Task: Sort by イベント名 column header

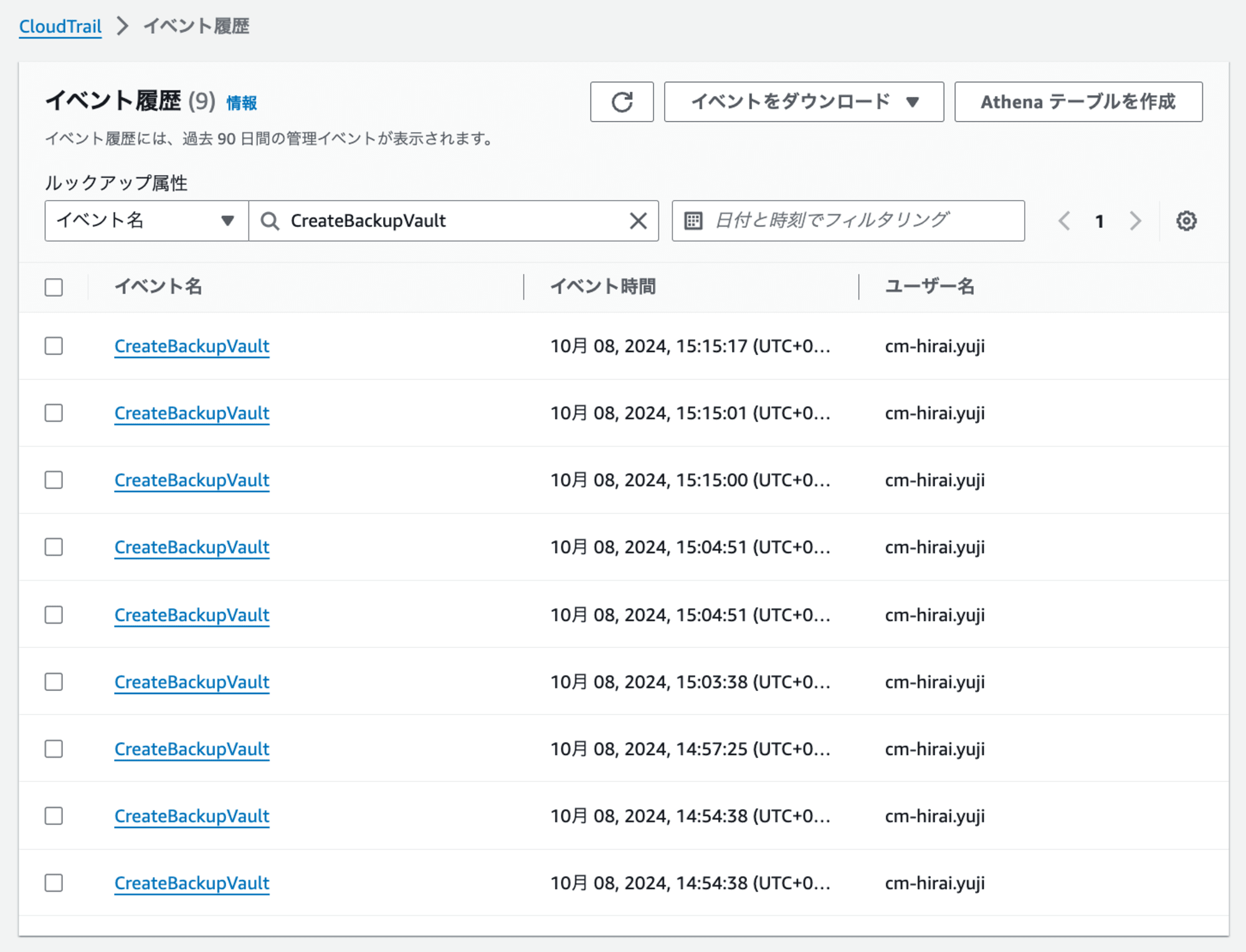Action: [158, 287]
